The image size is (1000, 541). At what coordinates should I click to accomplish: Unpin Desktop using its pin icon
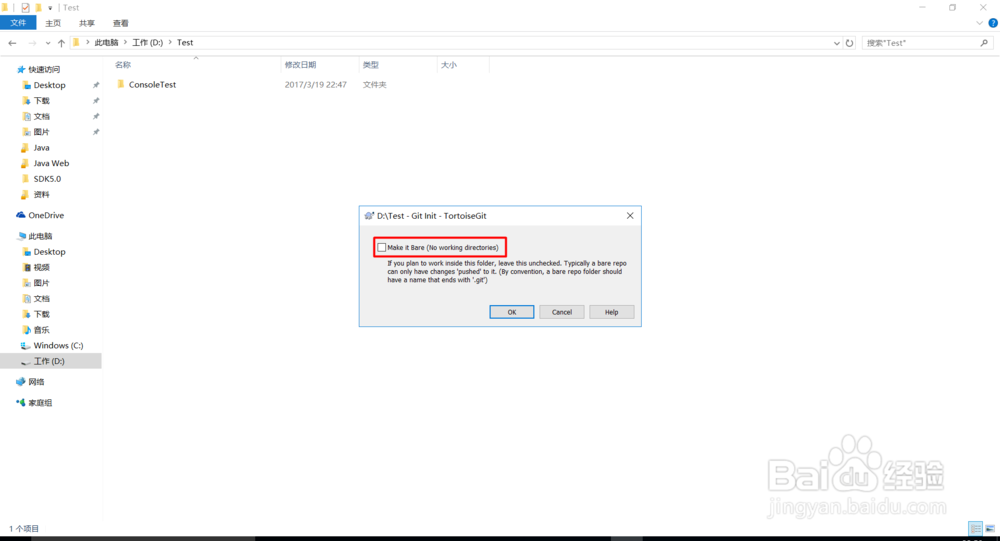(x=96, y=85)
